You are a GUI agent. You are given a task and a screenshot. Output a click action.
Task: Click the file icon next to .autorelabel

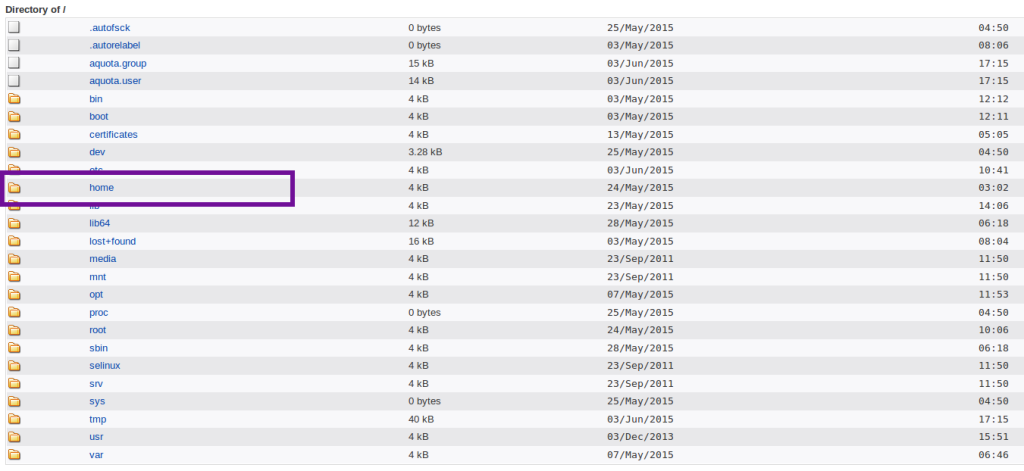pos(14,46)
